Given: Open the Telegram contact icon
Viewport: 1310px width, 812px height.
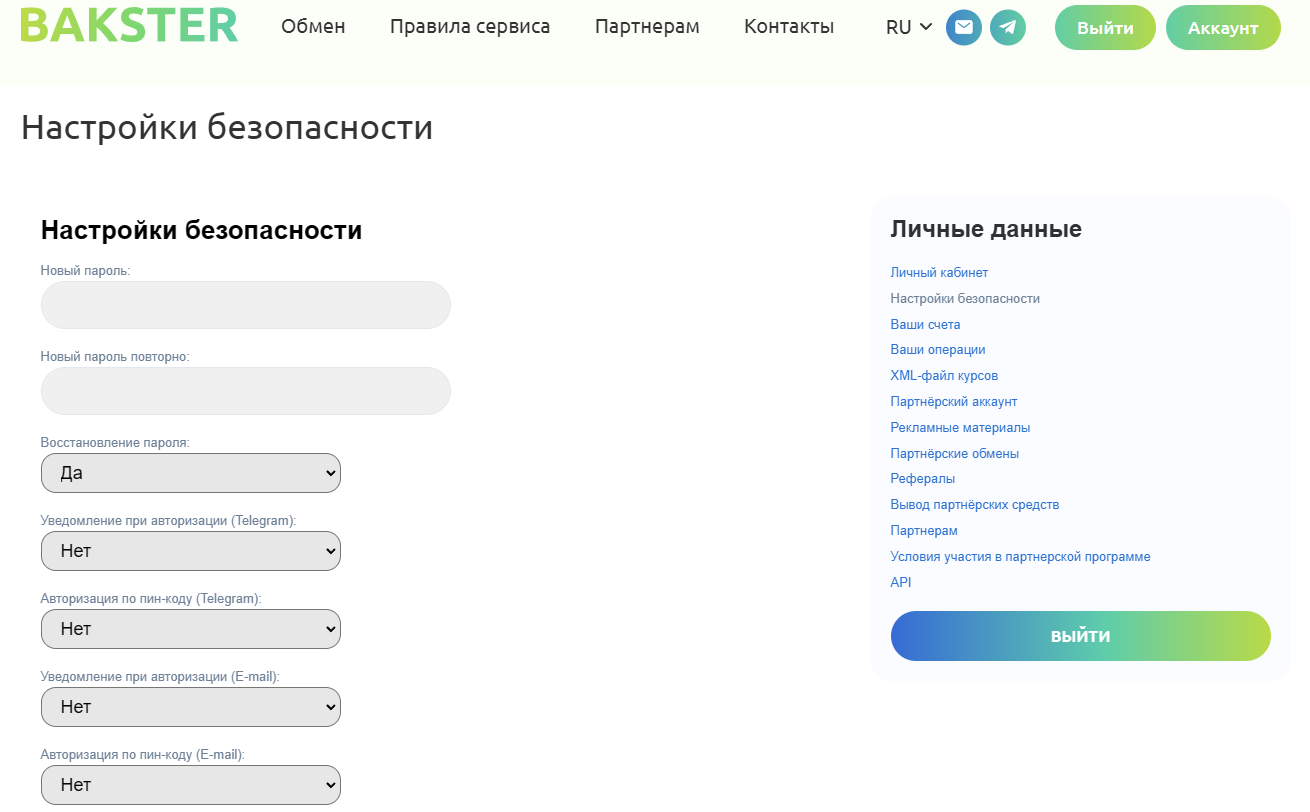Looking at the screenshot, I should click(x=1008, y=27).
